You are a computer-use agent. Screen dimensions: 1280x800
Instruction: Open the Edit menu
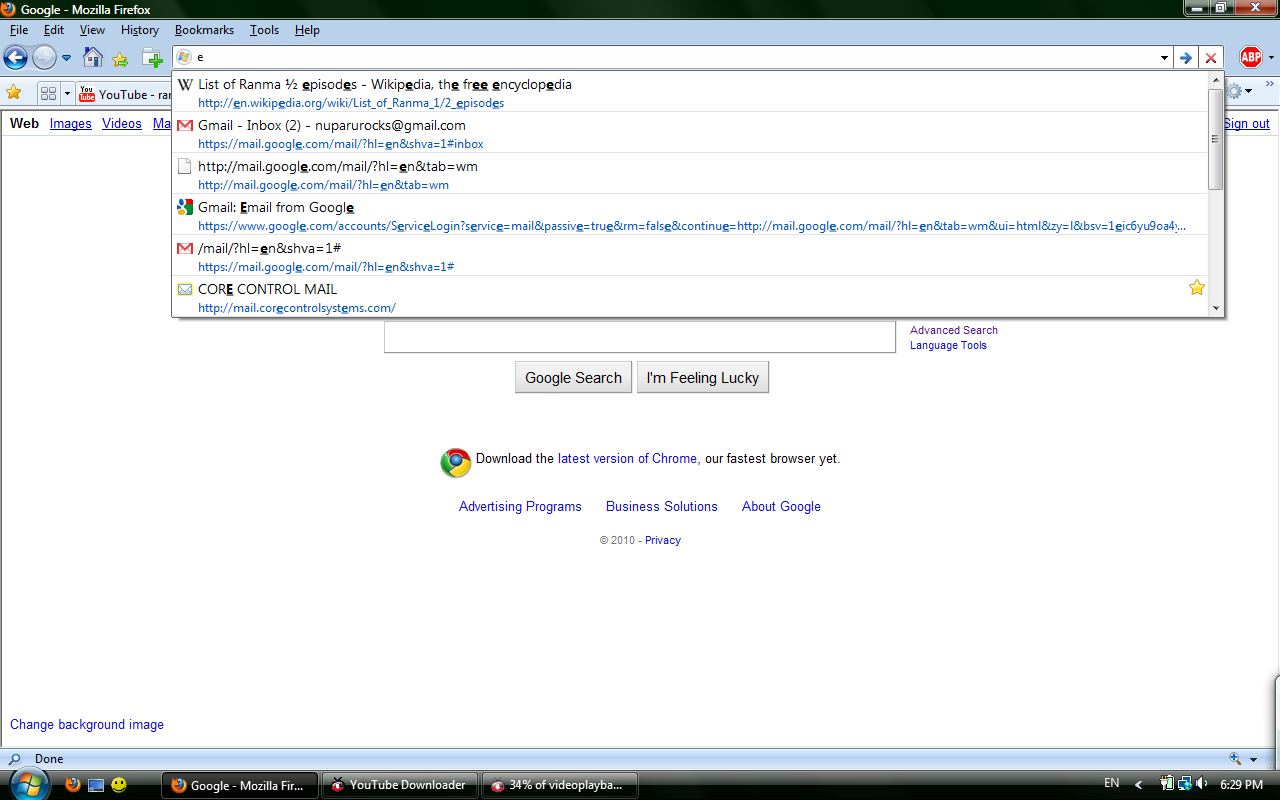[54, 30]
